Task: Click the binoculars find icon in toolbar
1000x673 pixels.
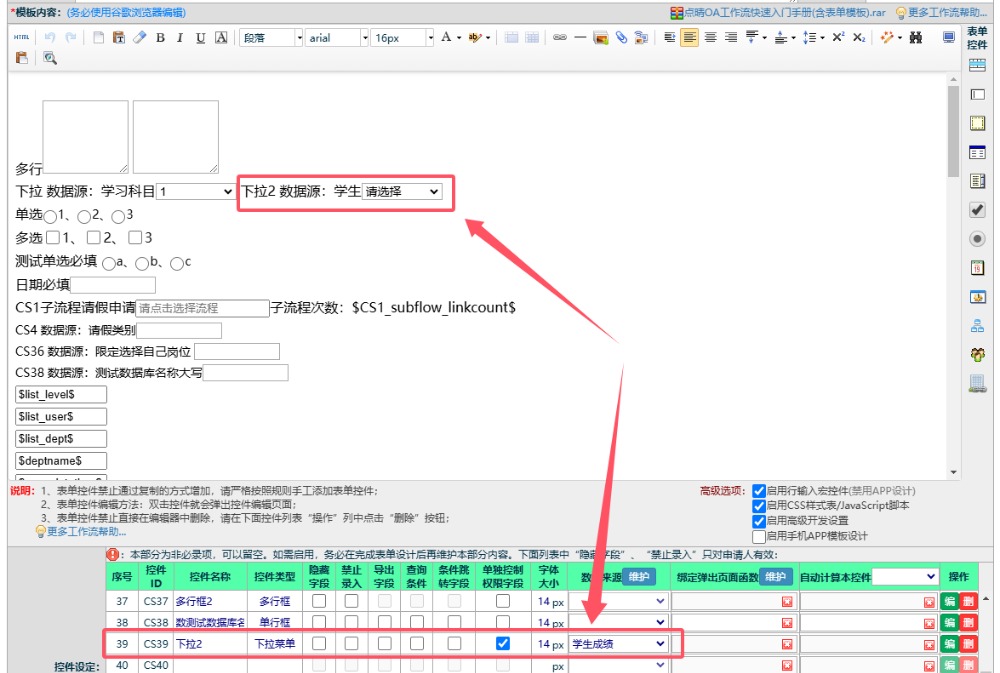Action: 914,38
